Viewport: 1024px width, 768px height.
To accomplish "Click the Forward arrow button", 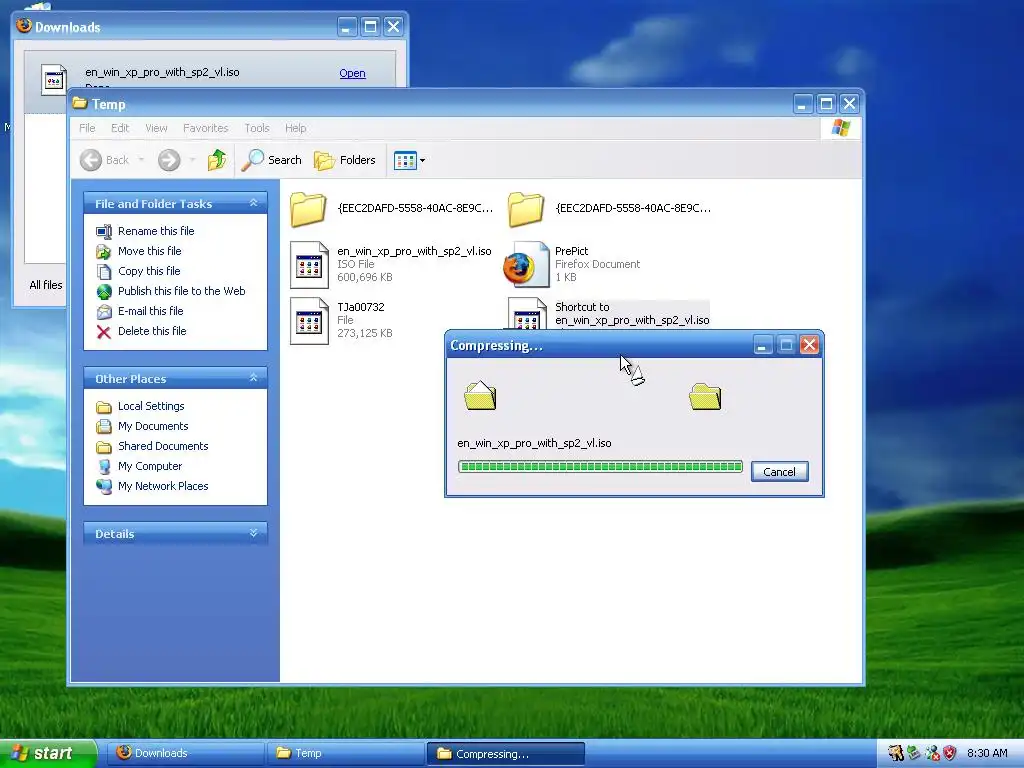I will [x=169, y=160].
